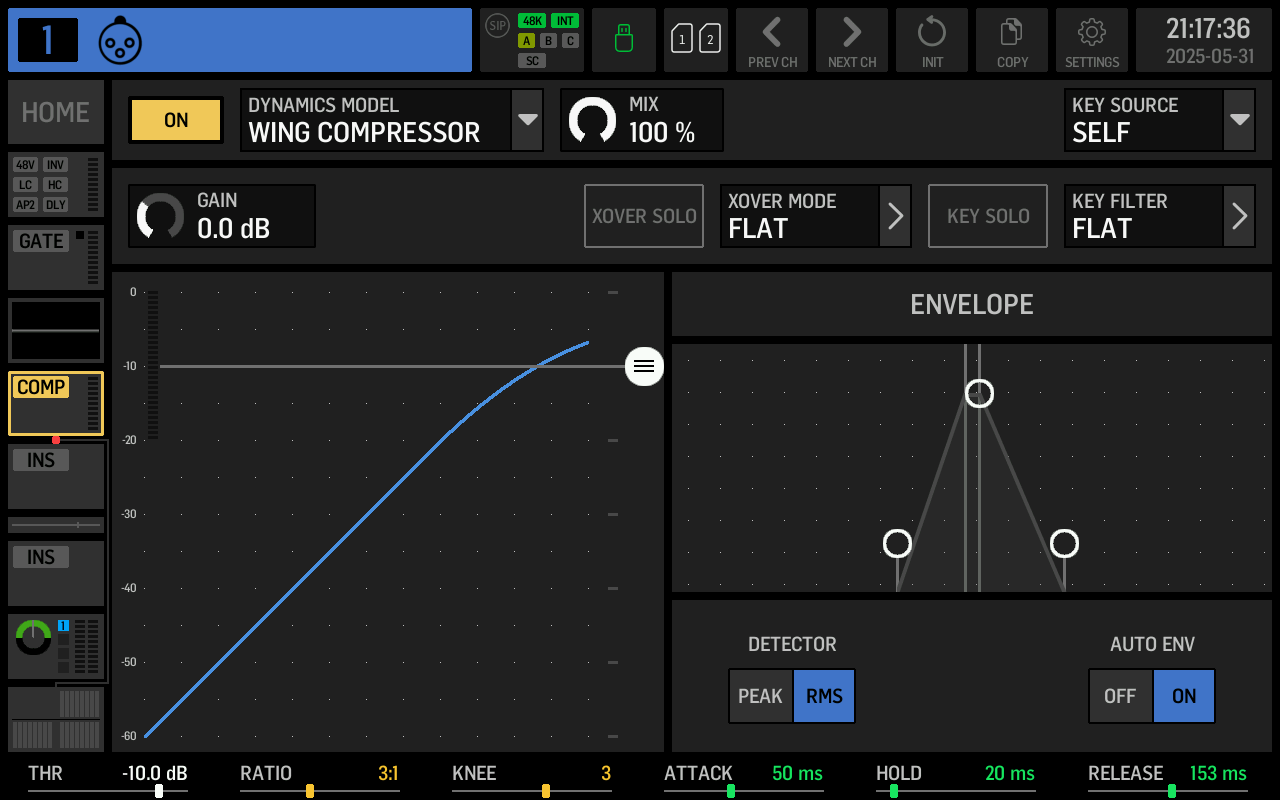
Task: Go to the previous channel with PREV CH
Action: pyautogui.click(x=771, y=40)
